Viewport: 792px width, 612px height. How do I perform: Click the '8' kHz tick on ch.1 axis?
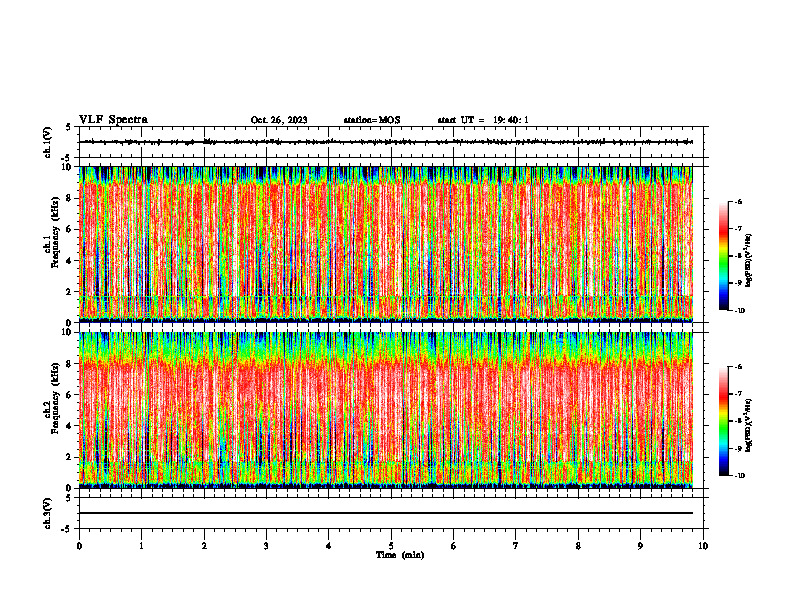70,198
